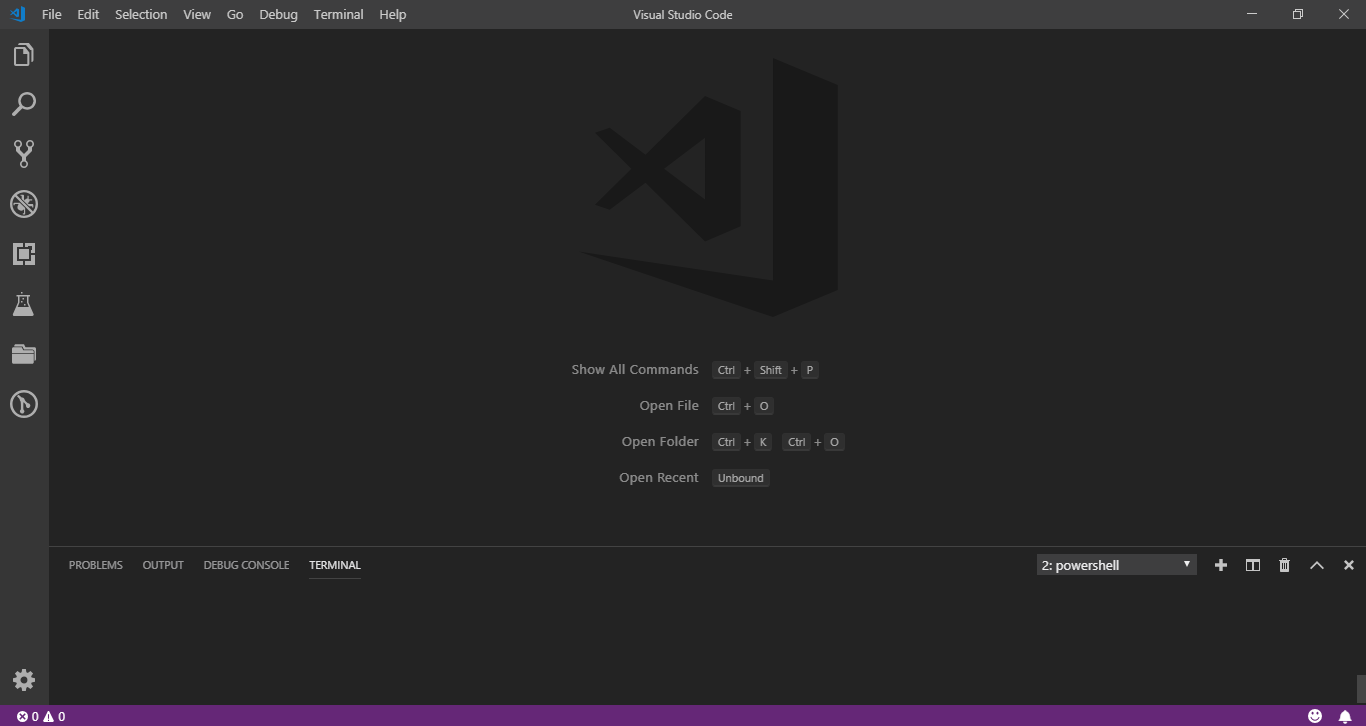
Task: Open the terminal selection dropdown
Action: (x=1115, y=565)
